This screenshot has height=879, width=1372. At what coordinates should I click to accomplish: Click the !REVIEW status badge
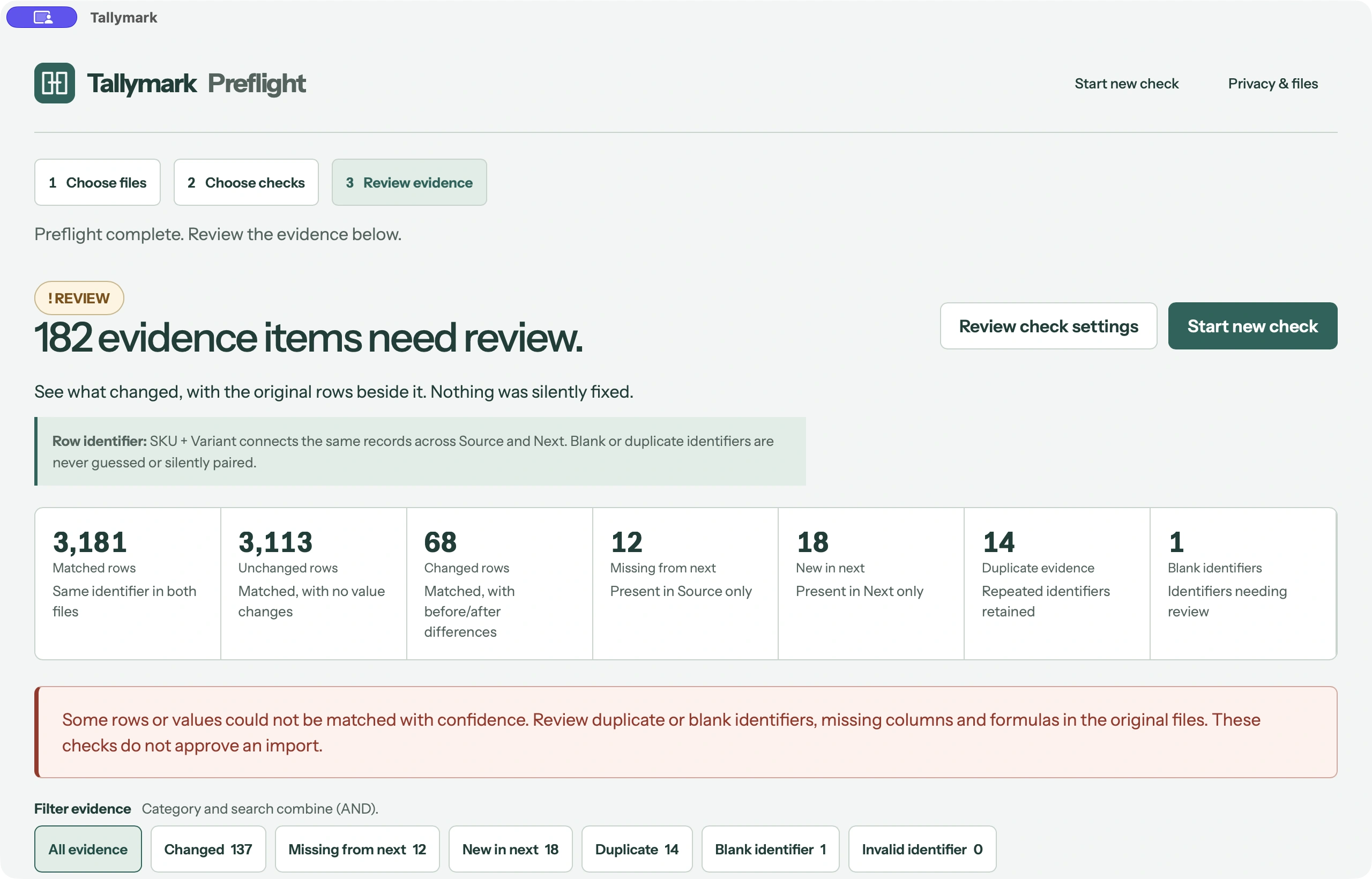click(x=79, y=298)
